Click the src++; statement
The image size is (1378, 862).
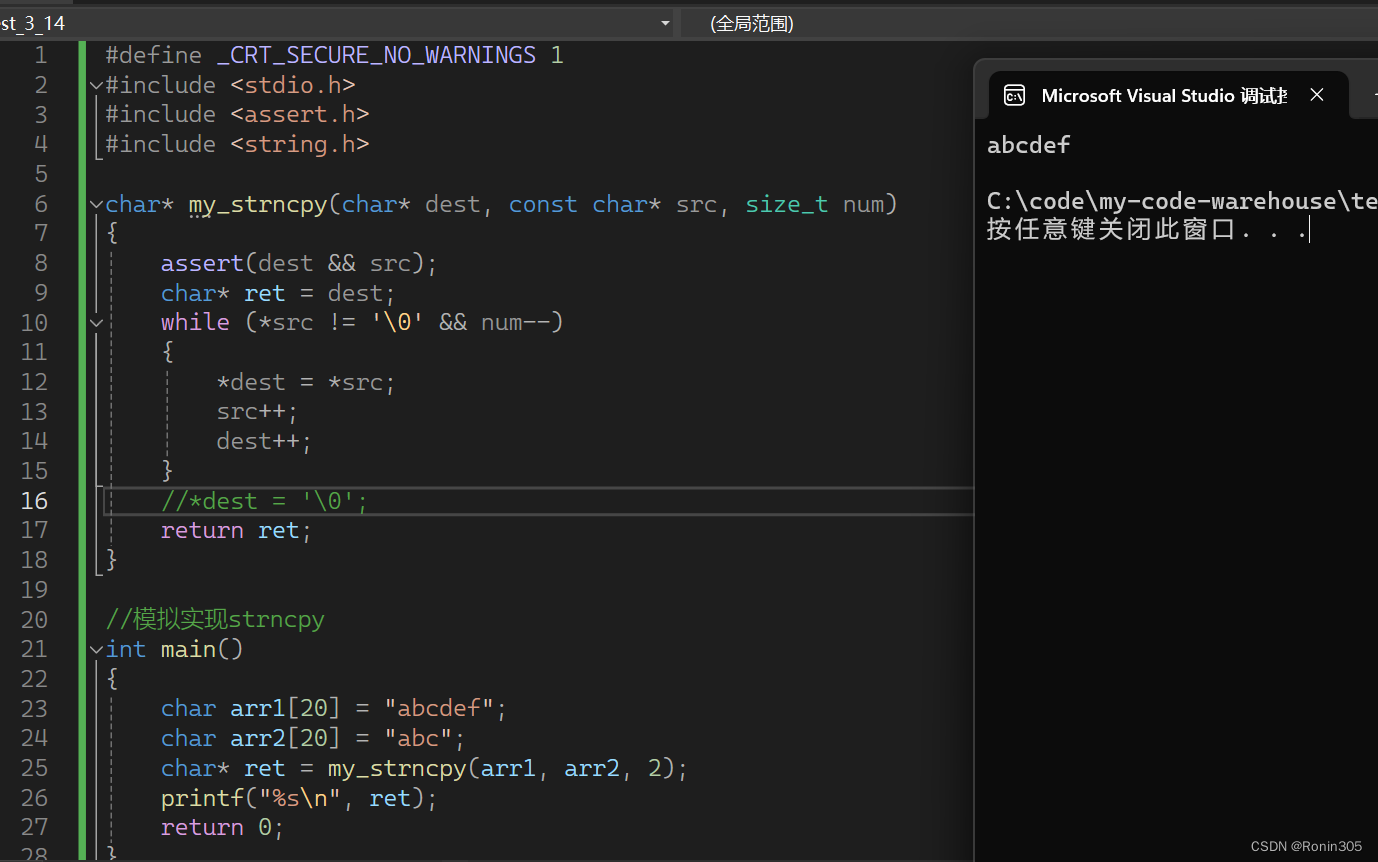tap(258, 411)
